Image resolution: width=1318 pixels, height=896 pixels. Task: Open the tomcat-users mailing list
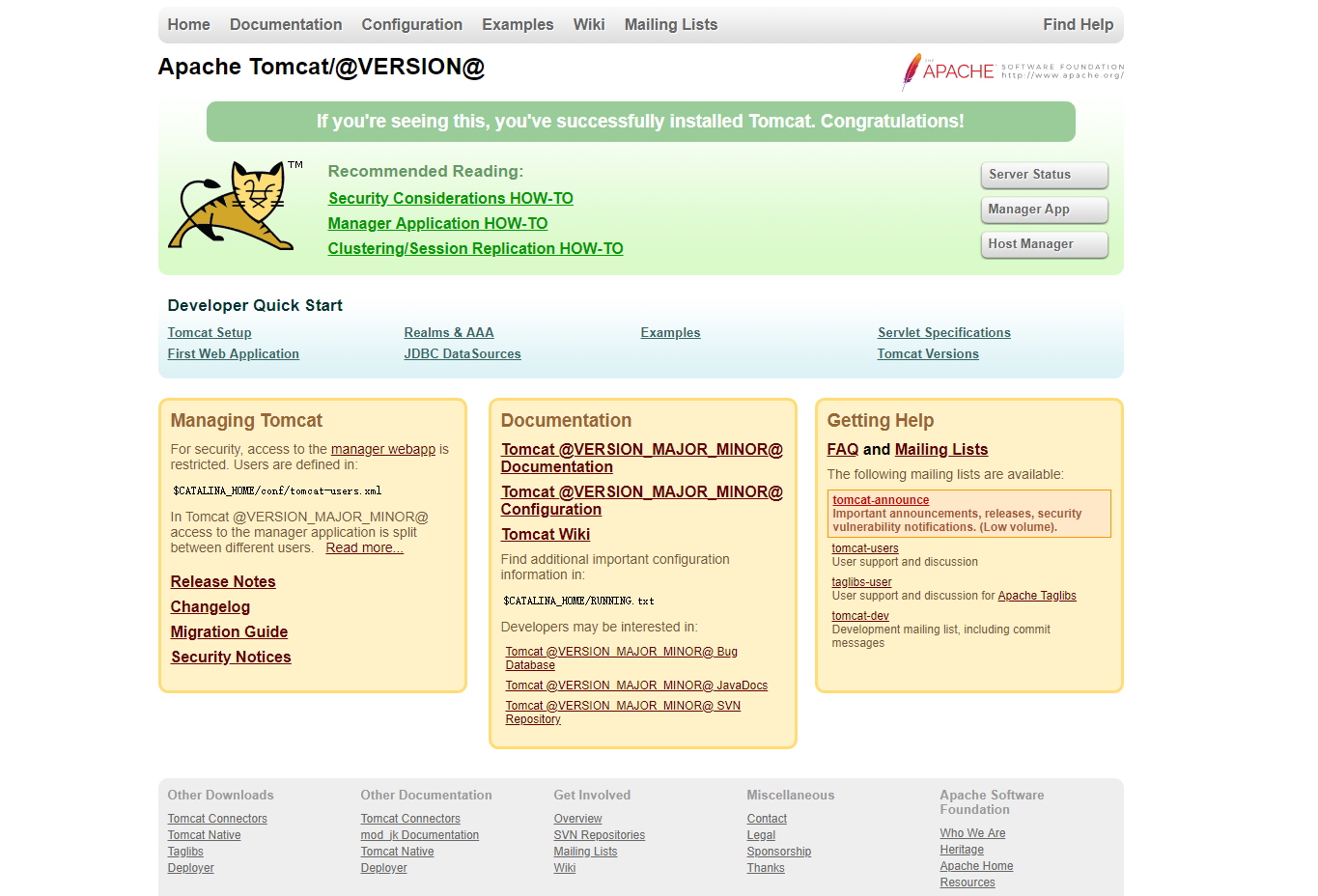click(865, 548)
